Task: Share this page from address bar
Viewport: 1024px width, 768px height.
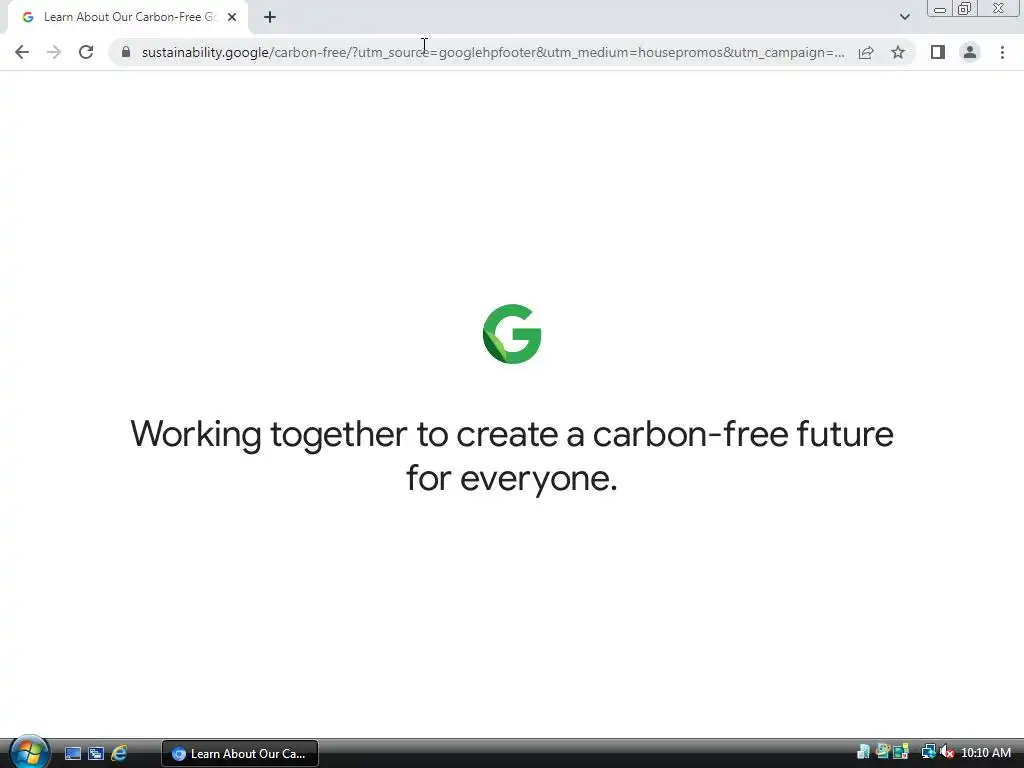Action: (x=866, y=52)
